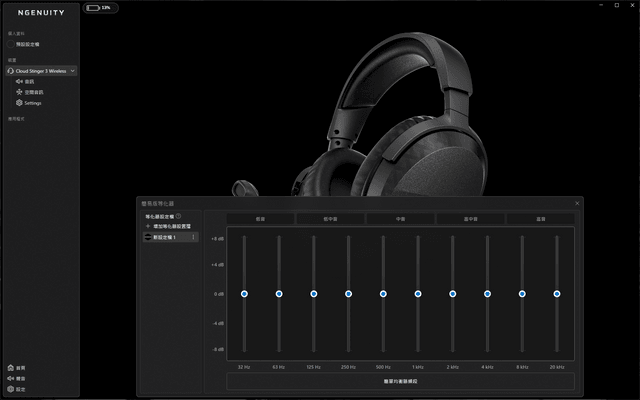Click the 4 kHz slider handle
Screen dimensions: 640x400
coord(487,294)
